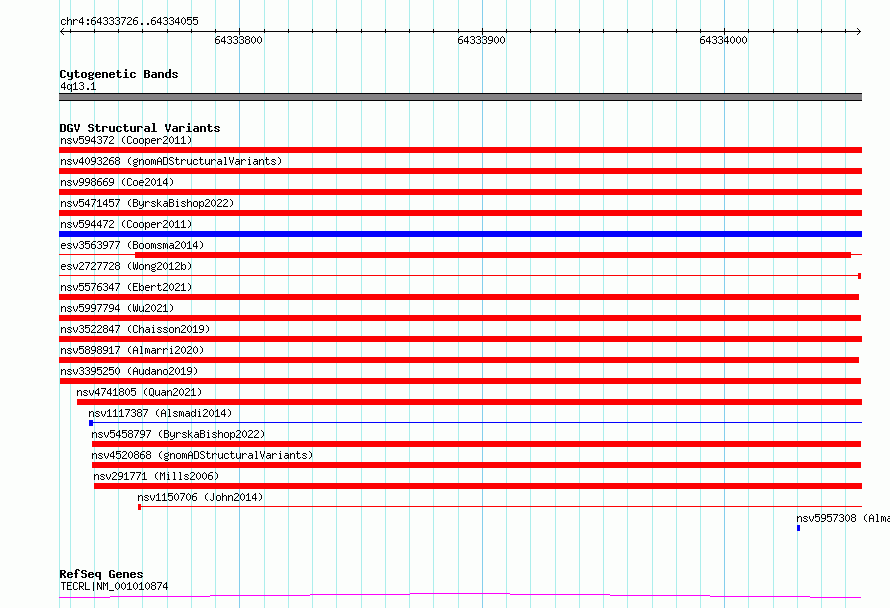Click nsv5997794 (Wu2021) label
890x608 pixels.
coord(117,308)
